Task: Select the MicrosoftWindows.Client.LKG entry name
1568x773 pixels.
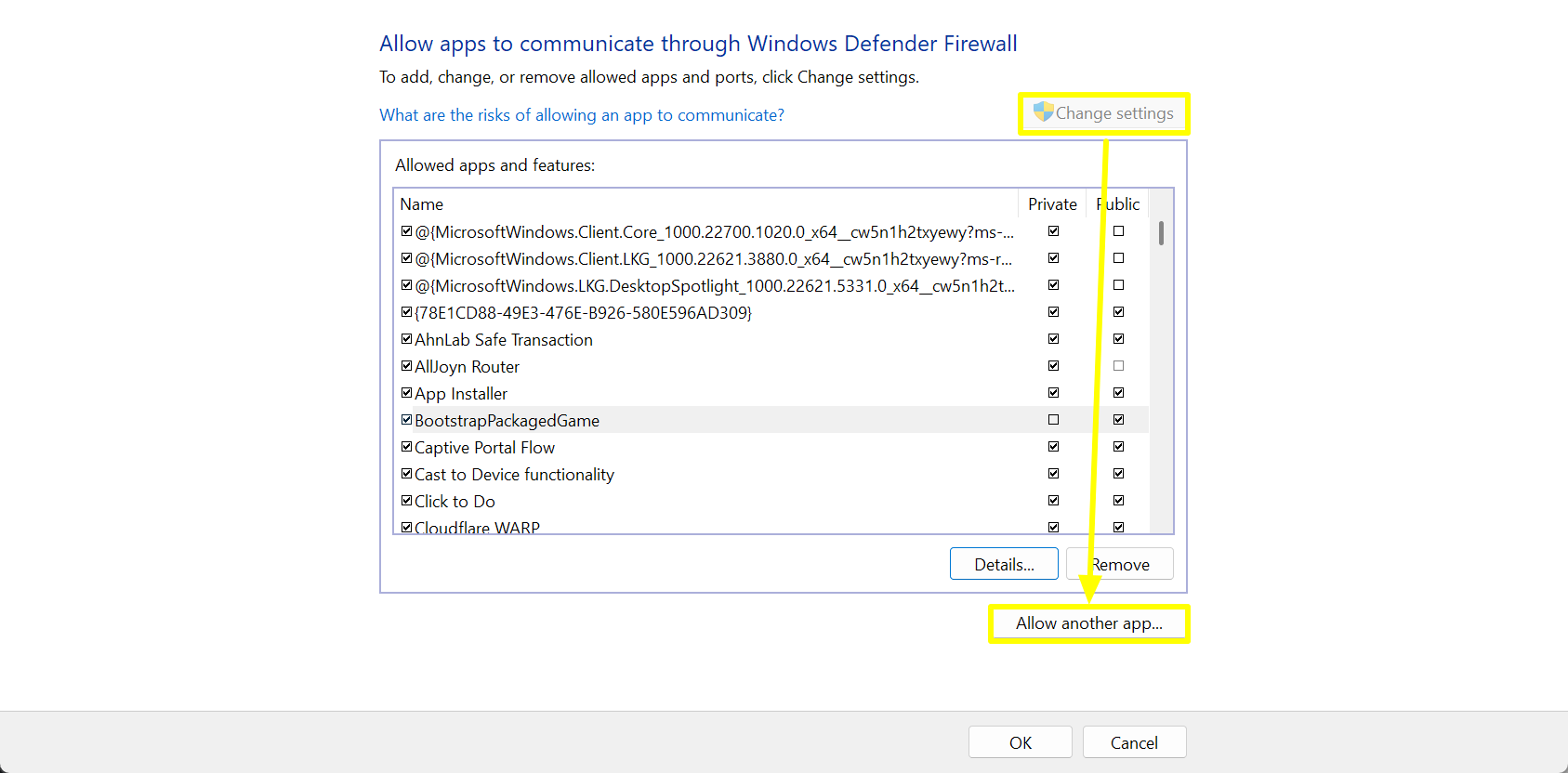Action: tap(713, 259)
